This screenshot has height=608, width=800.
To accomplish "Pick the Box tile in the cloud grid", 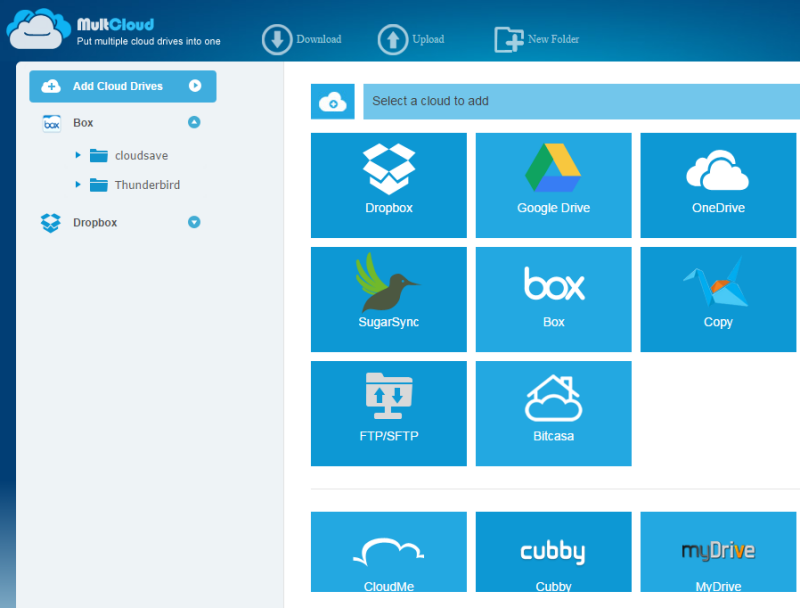I will [553, 299].
